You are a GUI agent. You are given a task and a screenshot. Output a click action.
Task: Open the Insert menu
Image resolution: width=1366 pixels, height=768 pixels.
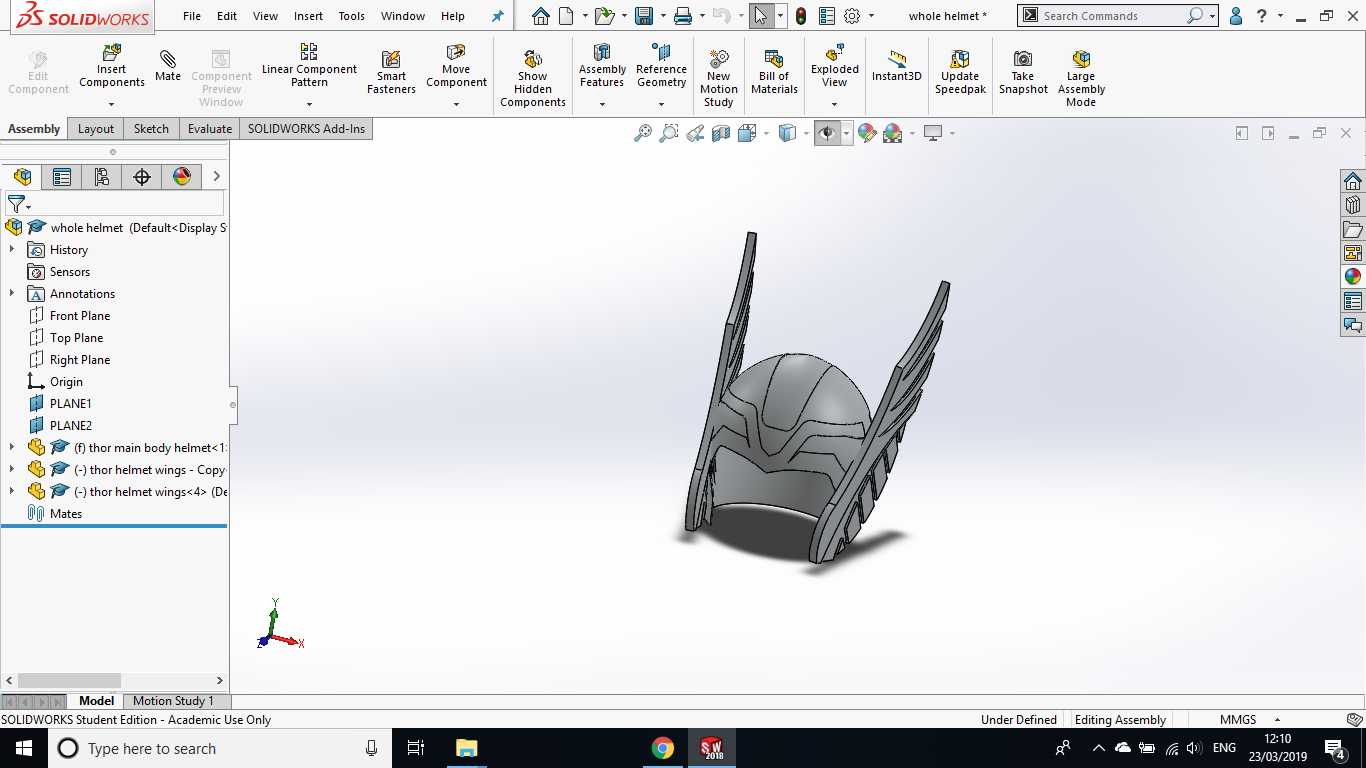[308, 16]
